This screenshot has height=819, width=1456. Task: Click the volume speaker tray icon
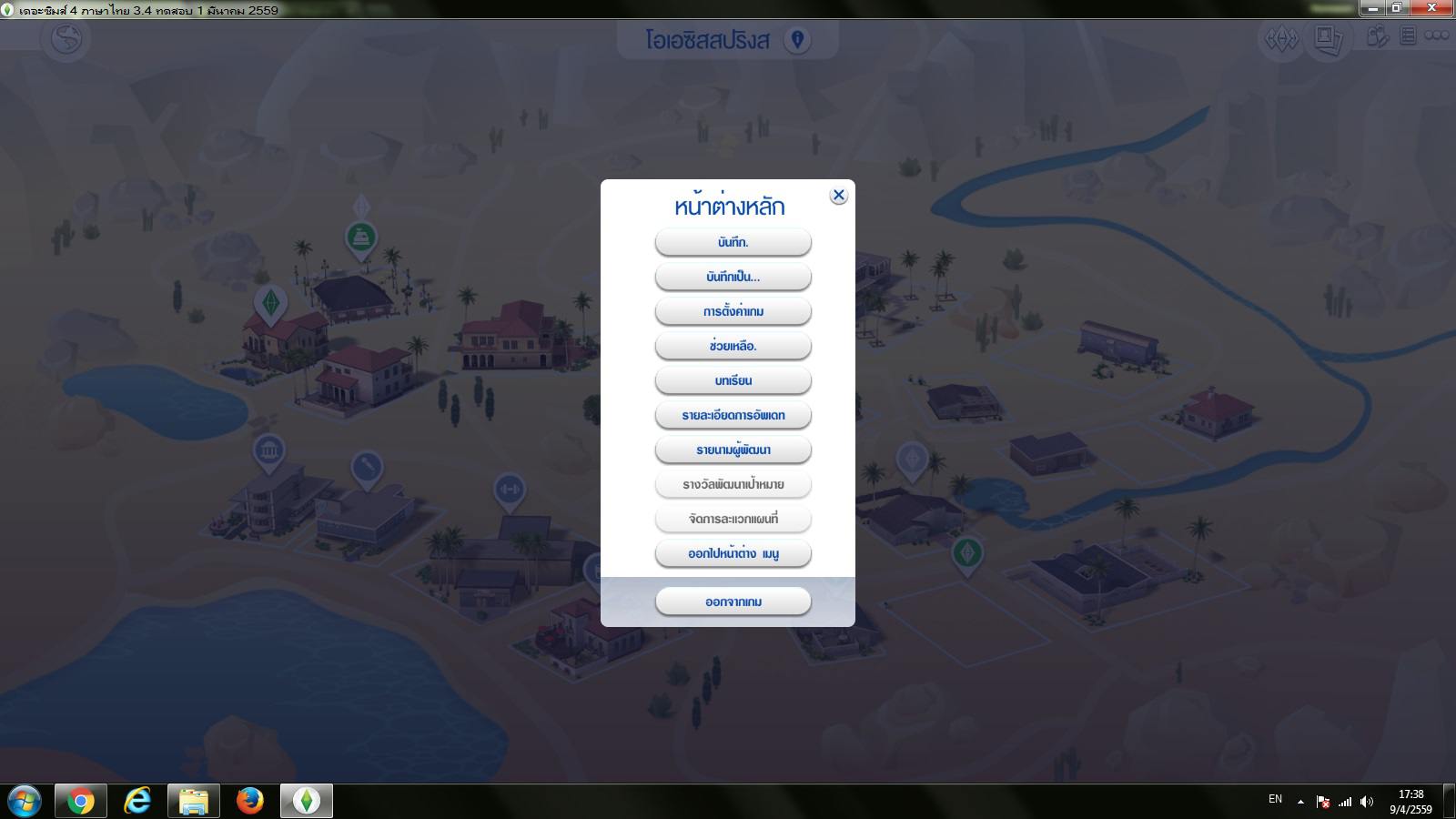click(x=1367, y=802)
